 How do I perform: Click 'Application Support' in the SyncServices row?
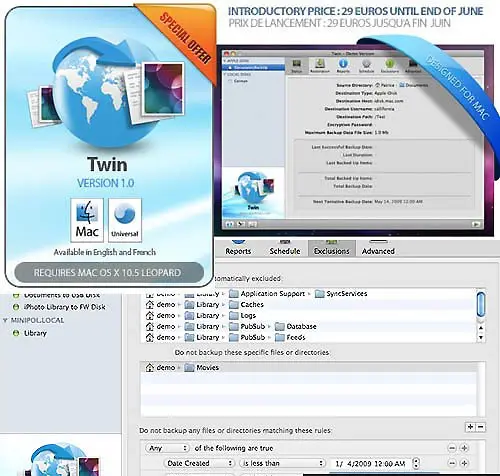pyautogui.click(x=272, y=294)
